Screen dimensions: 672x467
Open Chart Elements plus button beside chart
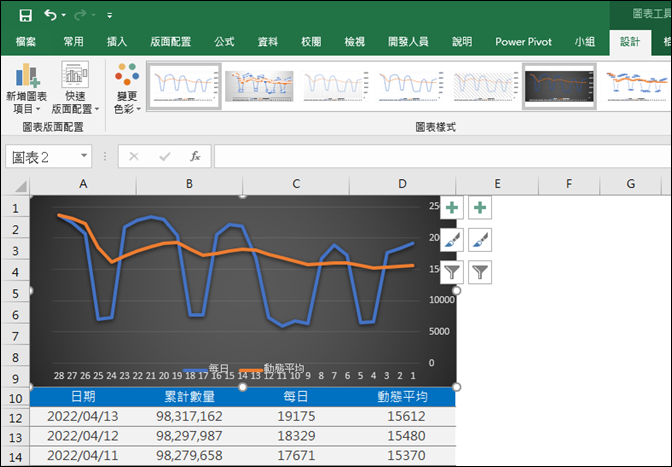point(452,208)
